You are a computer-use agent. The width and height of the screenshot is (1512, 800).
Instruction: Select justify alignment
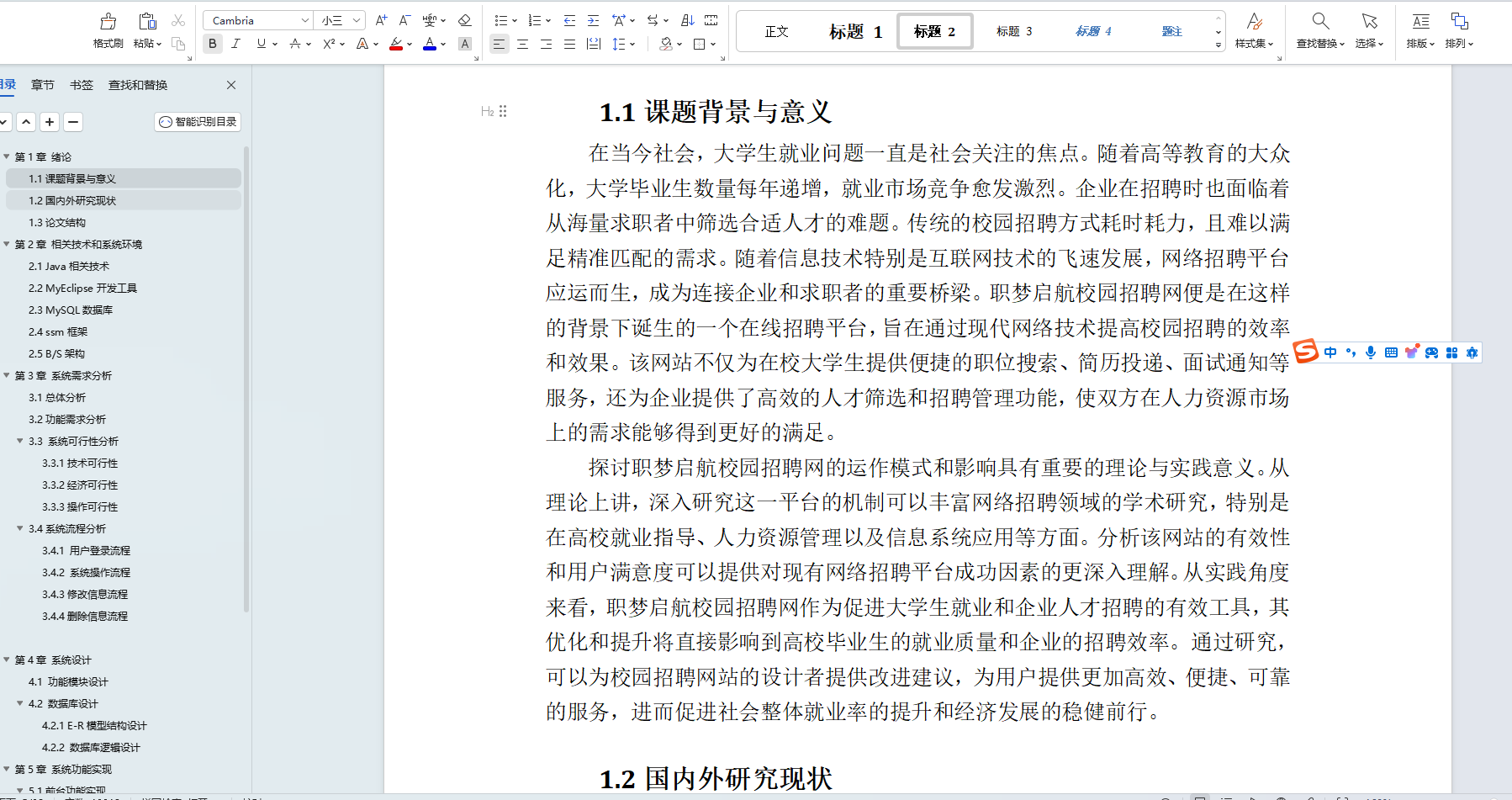pos(570,44)
